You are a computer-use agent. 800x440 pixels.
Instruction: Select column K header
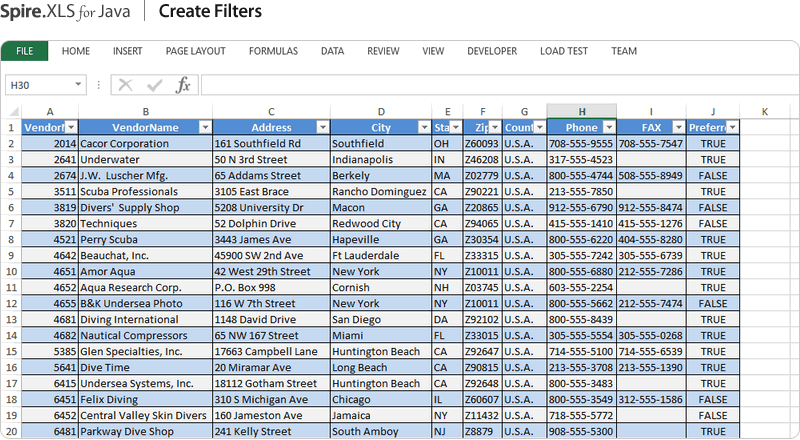click(764, 112)
